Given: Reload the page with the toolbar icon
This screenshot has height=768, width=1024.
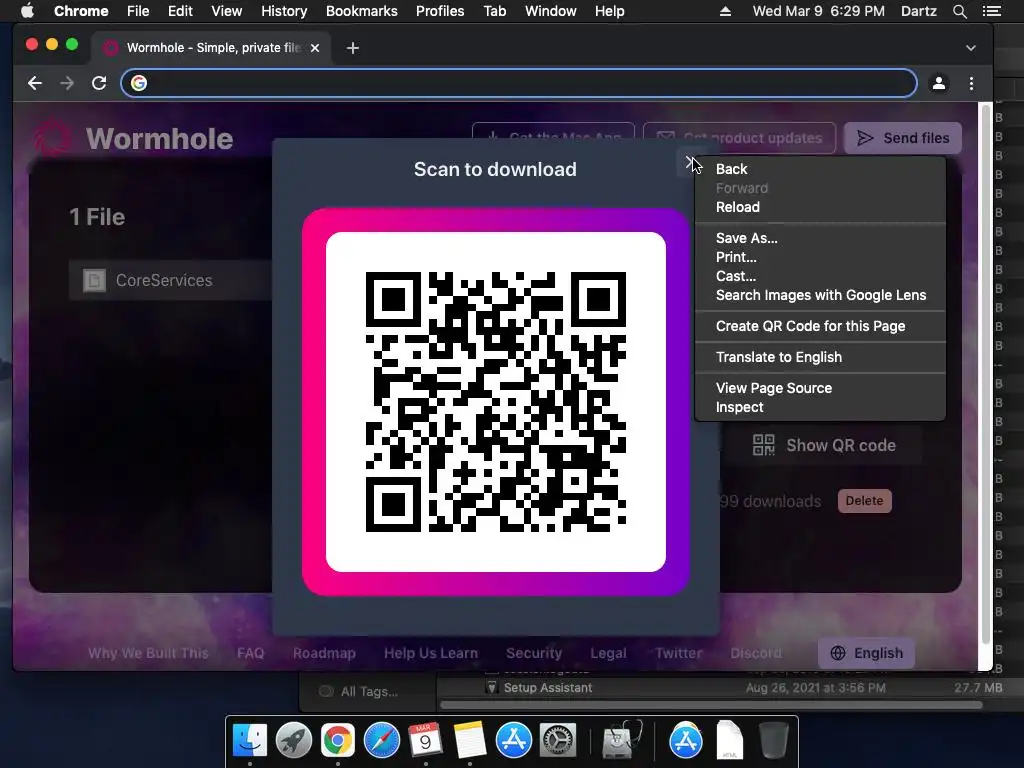Looking at the screenshot, I should (99, 83).
